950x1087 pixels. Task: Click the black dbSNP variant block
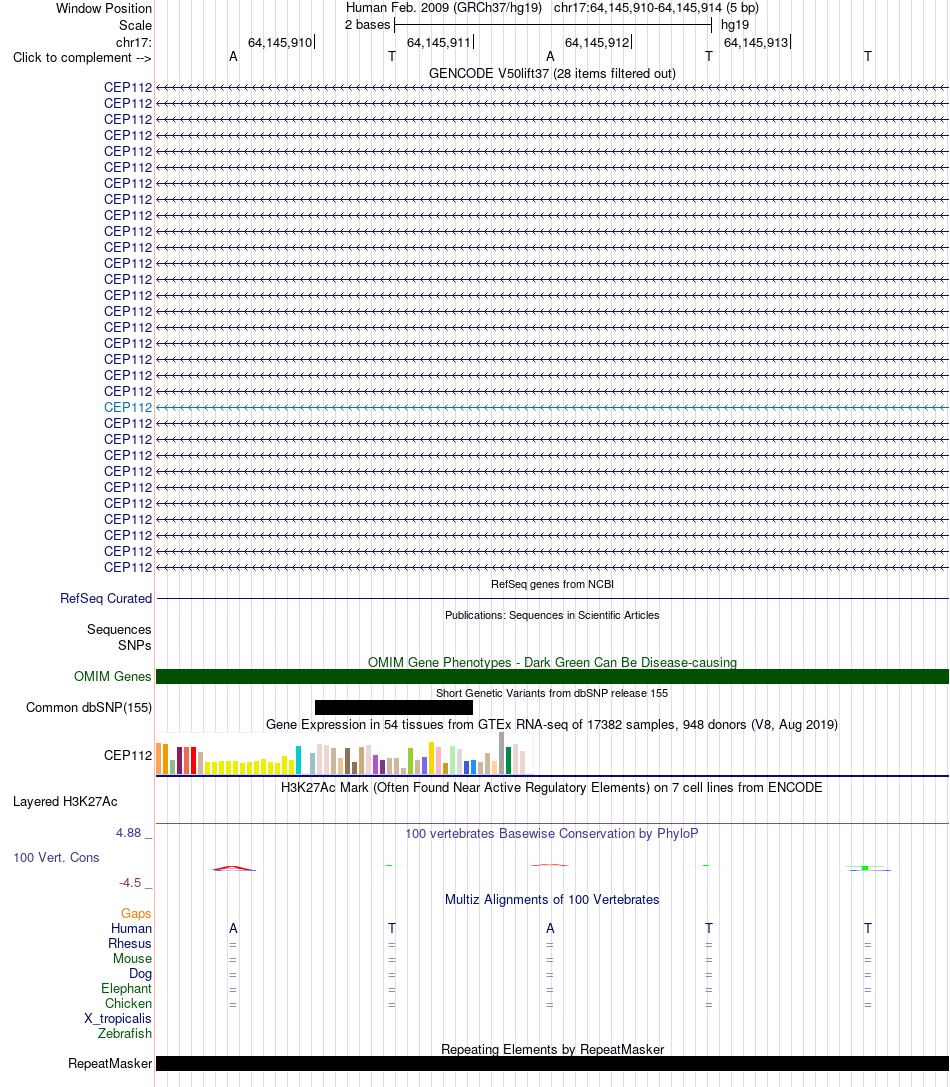[x=394, y=707]
